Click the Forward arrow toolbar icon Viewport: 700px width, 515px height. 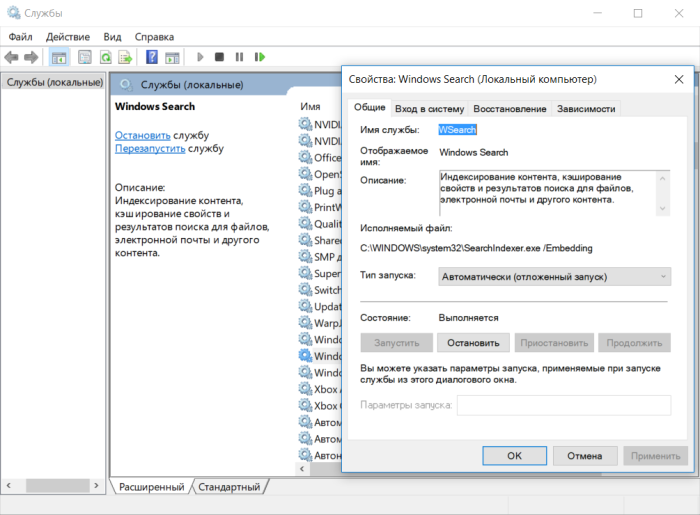pyautogui.click(x=31, y=57)
